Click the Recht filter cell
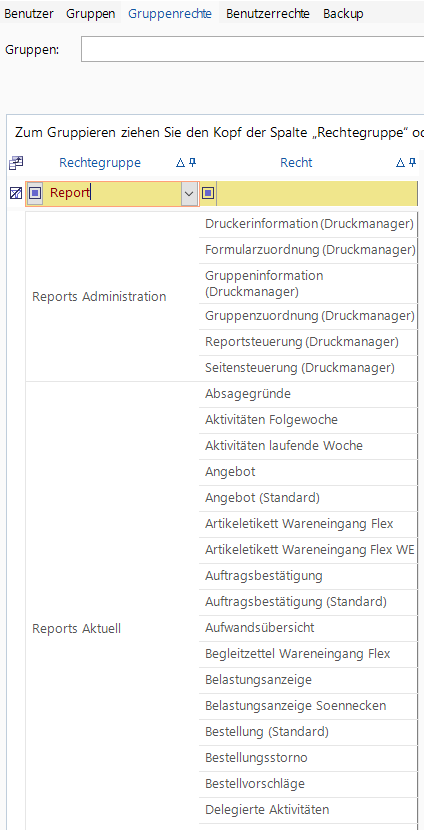This screenshot has width=424, height=830. pos(317,193)
